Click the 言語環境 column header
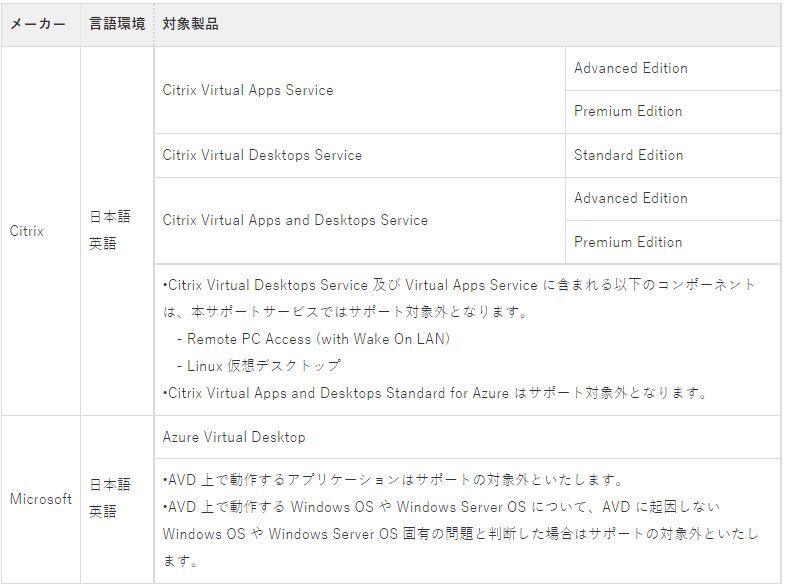The width and height of the screenshot is (786, 586). pyautogui.click(x=116, y=24)
